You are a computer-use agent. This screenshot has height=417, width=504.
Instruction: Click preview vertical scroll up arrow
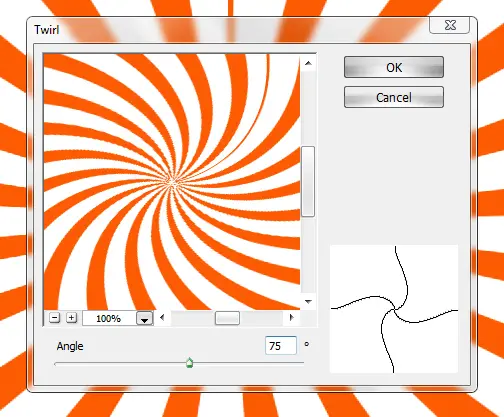pos(308,63)
